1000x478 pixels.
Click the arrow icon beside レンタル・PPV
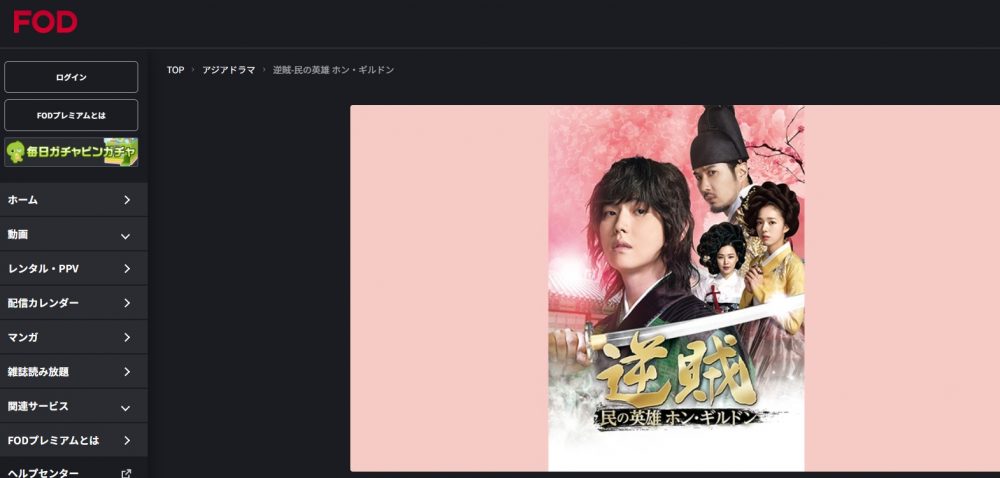127,269
